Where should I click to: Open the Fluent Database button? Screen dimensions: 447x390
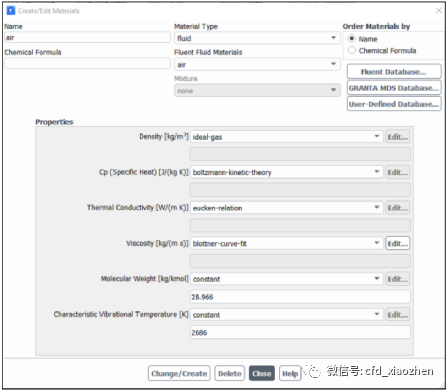(x=394, y=72)
